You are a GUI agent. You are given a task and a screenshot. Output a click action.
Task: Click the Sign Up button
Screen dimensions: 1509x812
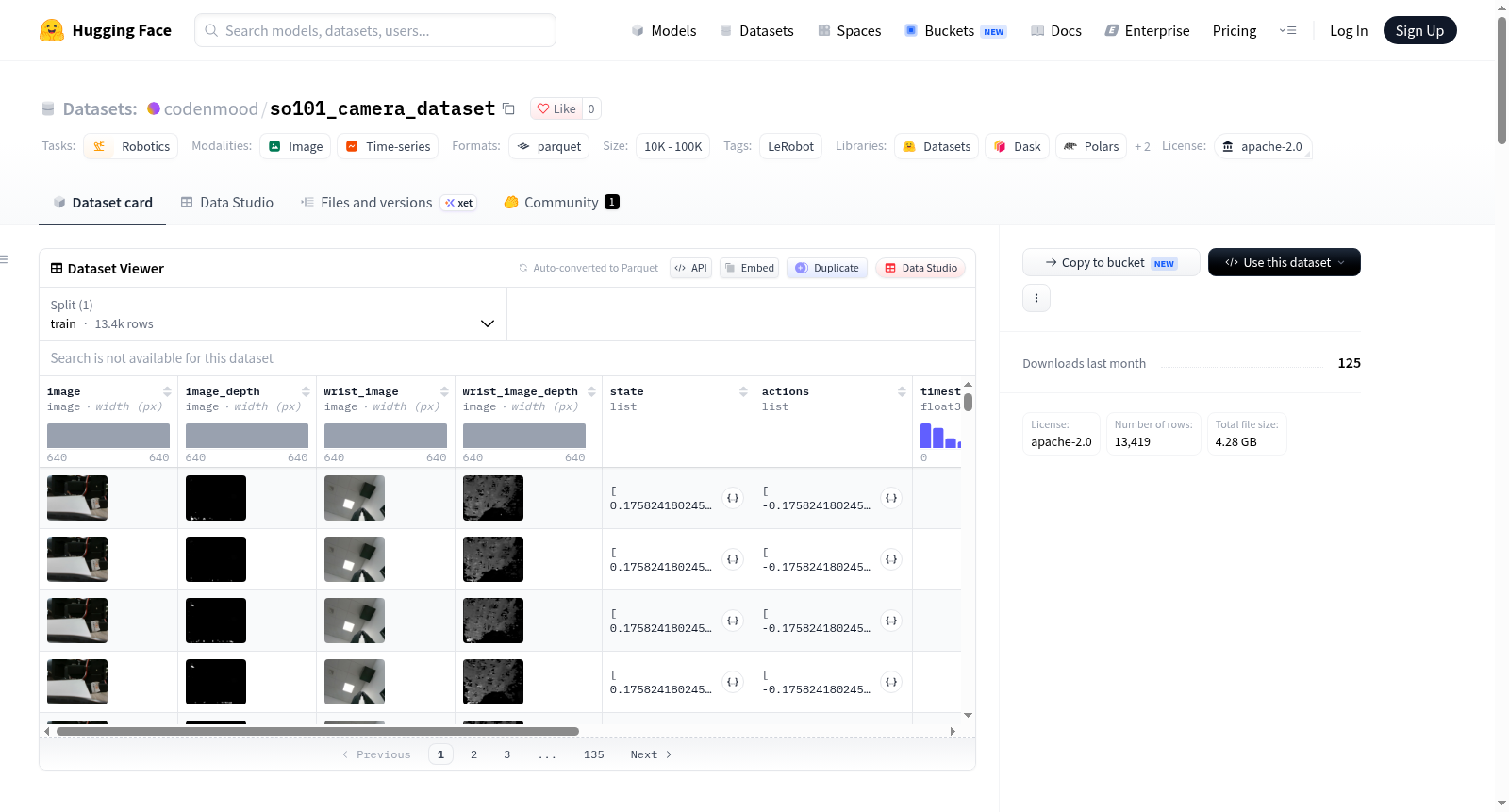(1419, 30)
